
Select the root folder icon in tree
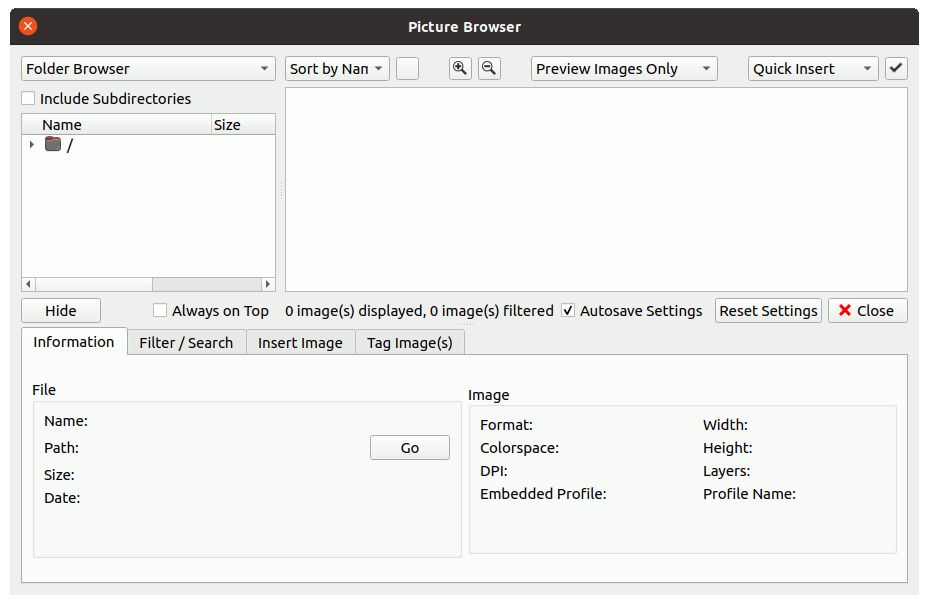[x=53, y=145]
